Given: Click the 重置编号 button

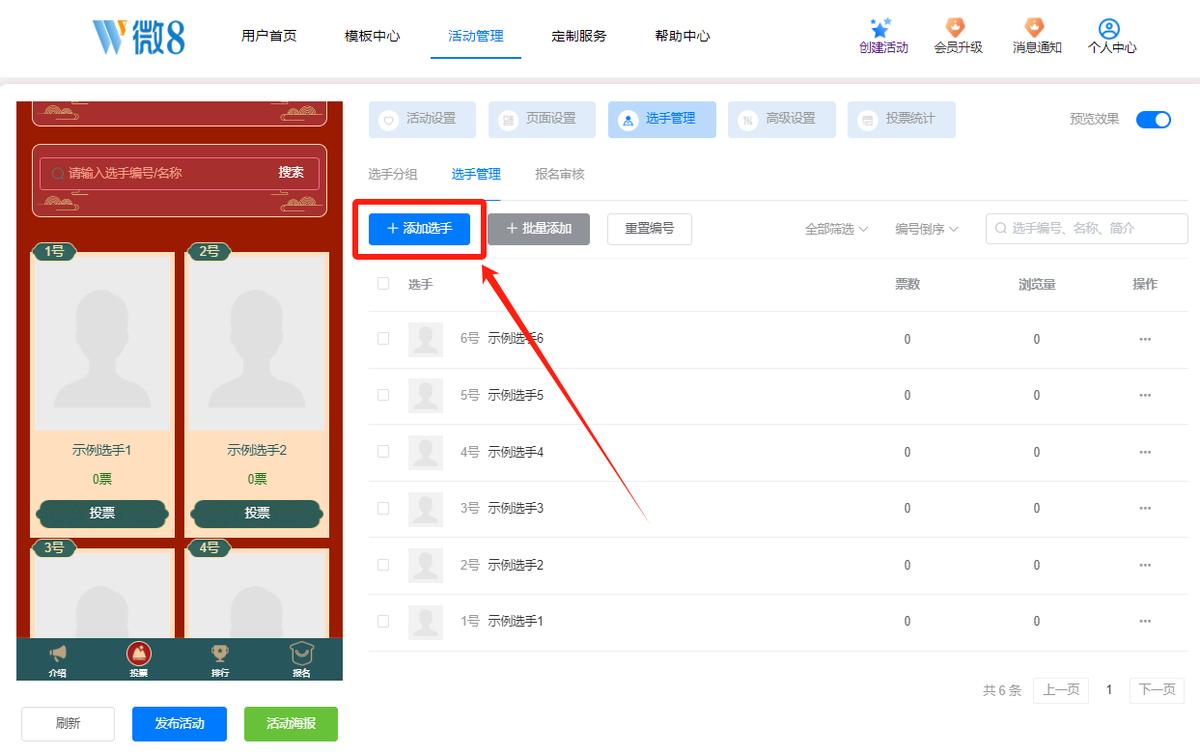Looking at the screenshot, I should point(650,229).
